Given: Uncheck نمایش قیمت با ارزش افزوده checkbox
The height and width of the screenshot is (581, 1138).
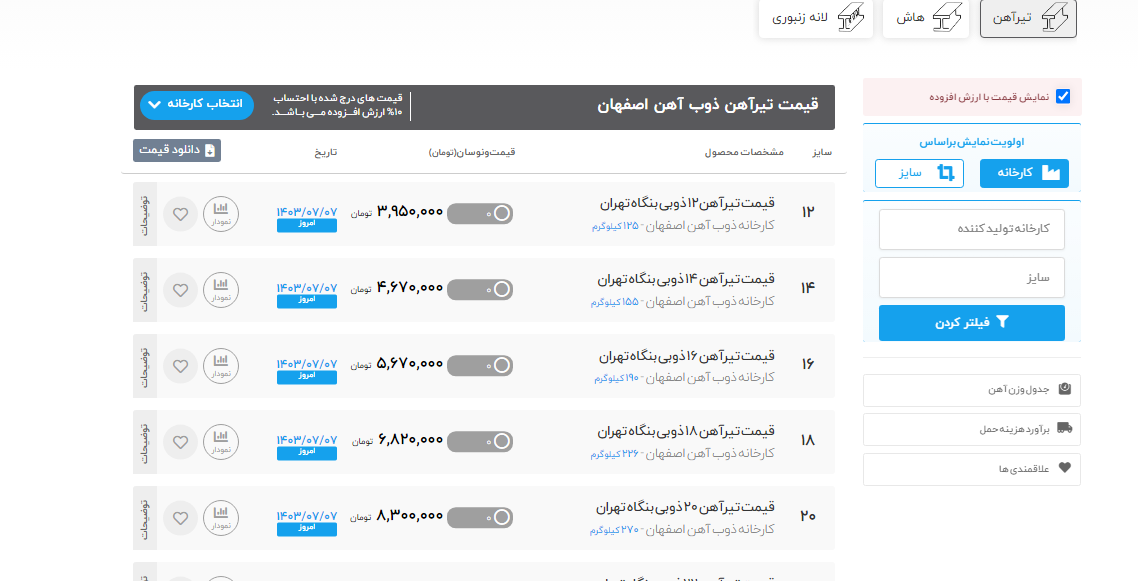Looking at the screenshot, I should coord(1063,97).
